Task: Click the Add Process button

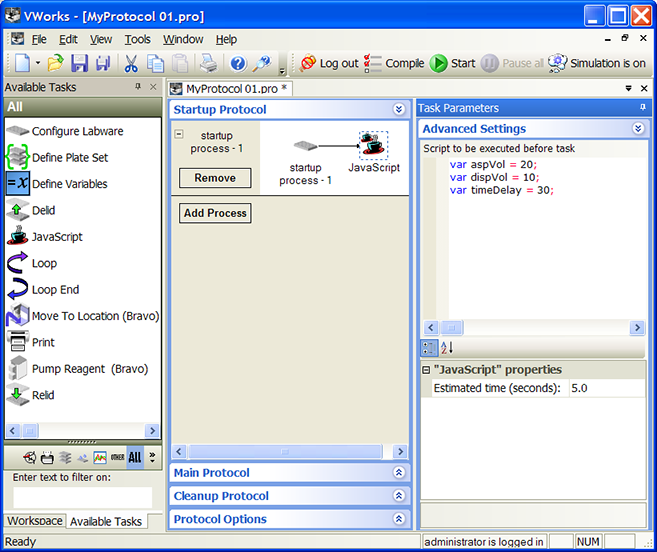Action: pos(215,213)
